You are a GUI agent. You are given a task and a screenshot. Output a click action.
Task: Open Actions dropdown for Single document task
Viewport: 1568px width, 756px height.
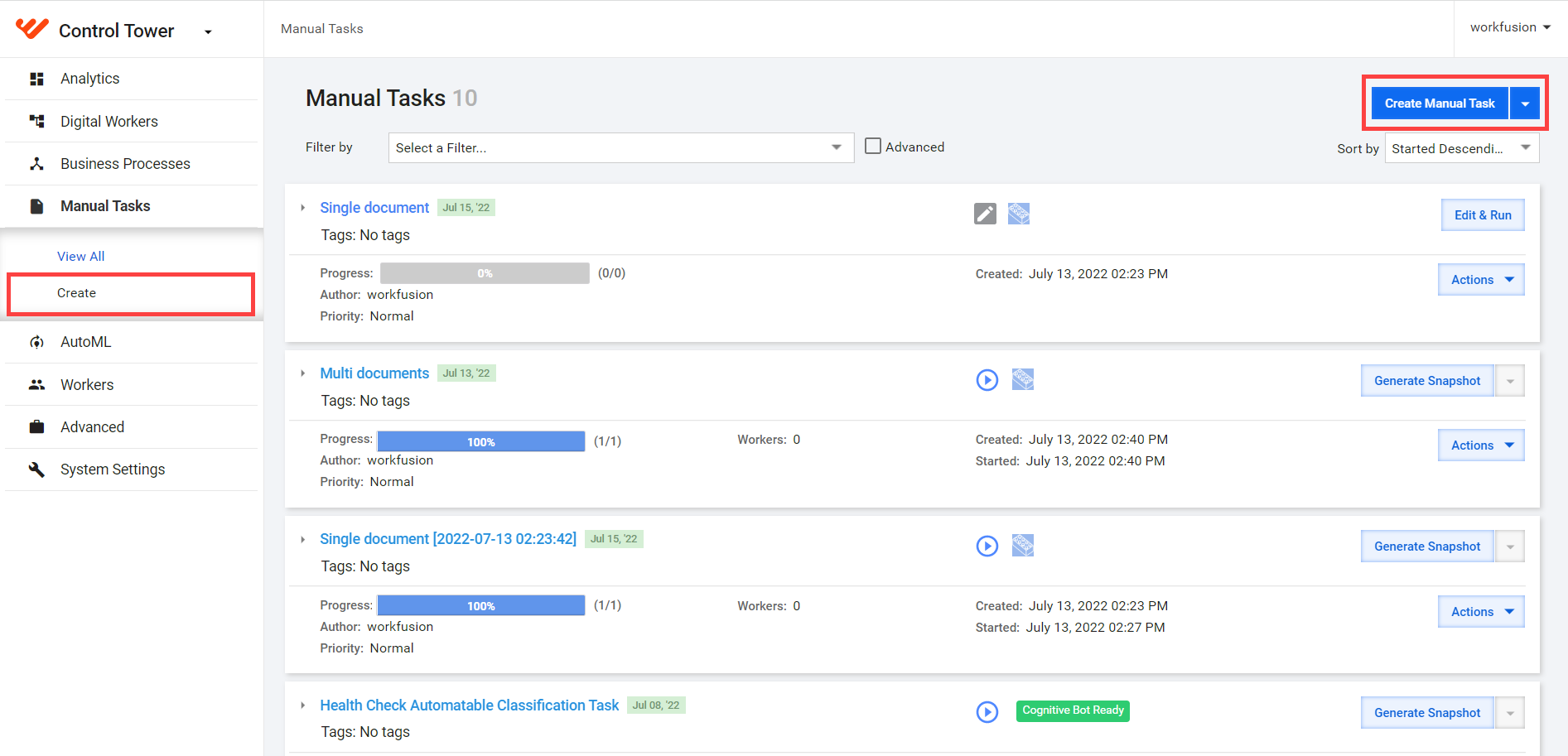[1481, 280]
